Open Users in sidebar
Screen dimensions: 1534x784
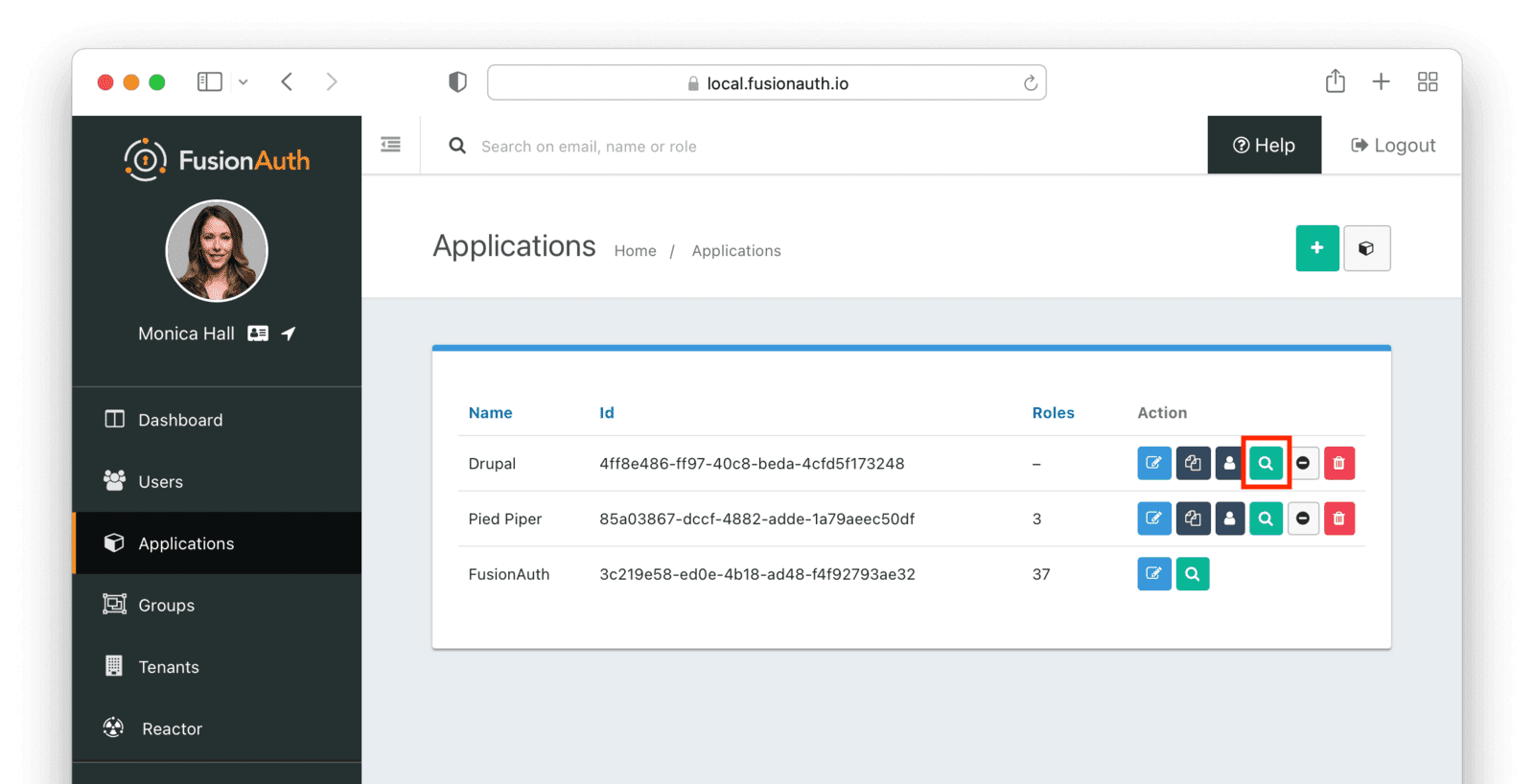[217, 481]
